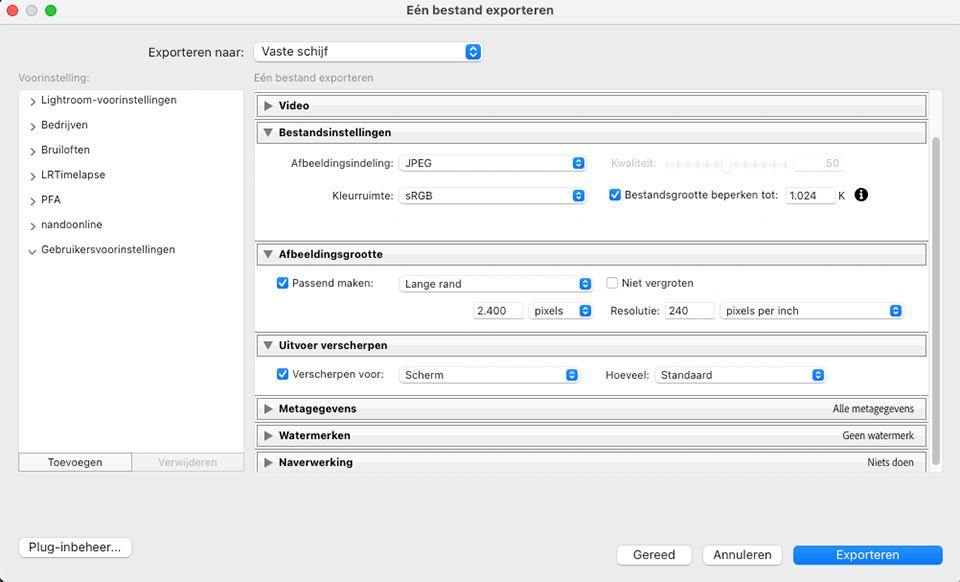The image size is (960, 582).
Task: Expand the nandoonline preset folder
Action: pos(32,226)
